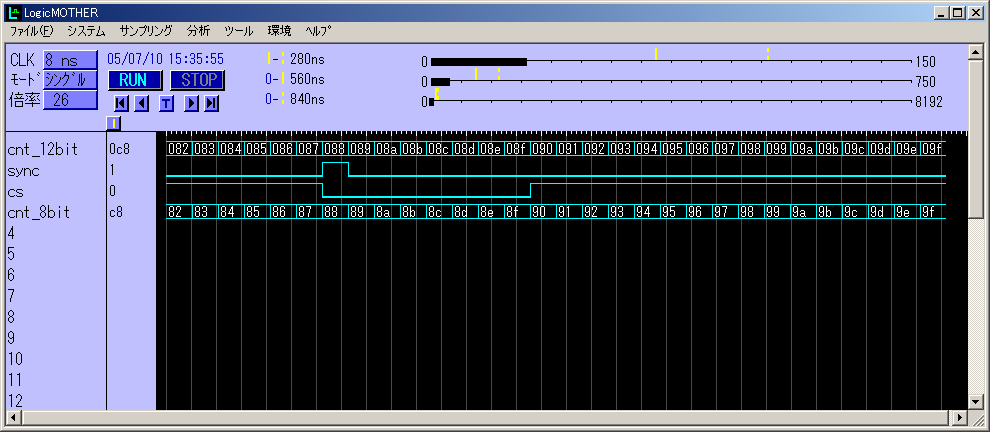This screenshot has width=990, height=432.
Task: Click the horizontal scrollbar right arrow
Action: coord(962,417)
